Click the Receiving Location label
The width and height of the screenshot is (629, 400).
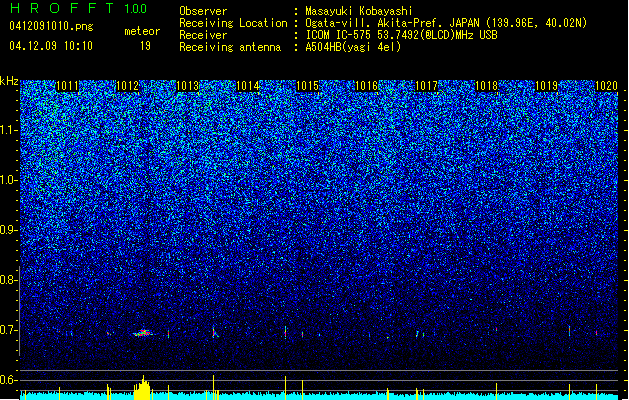(x=233, y=23)
